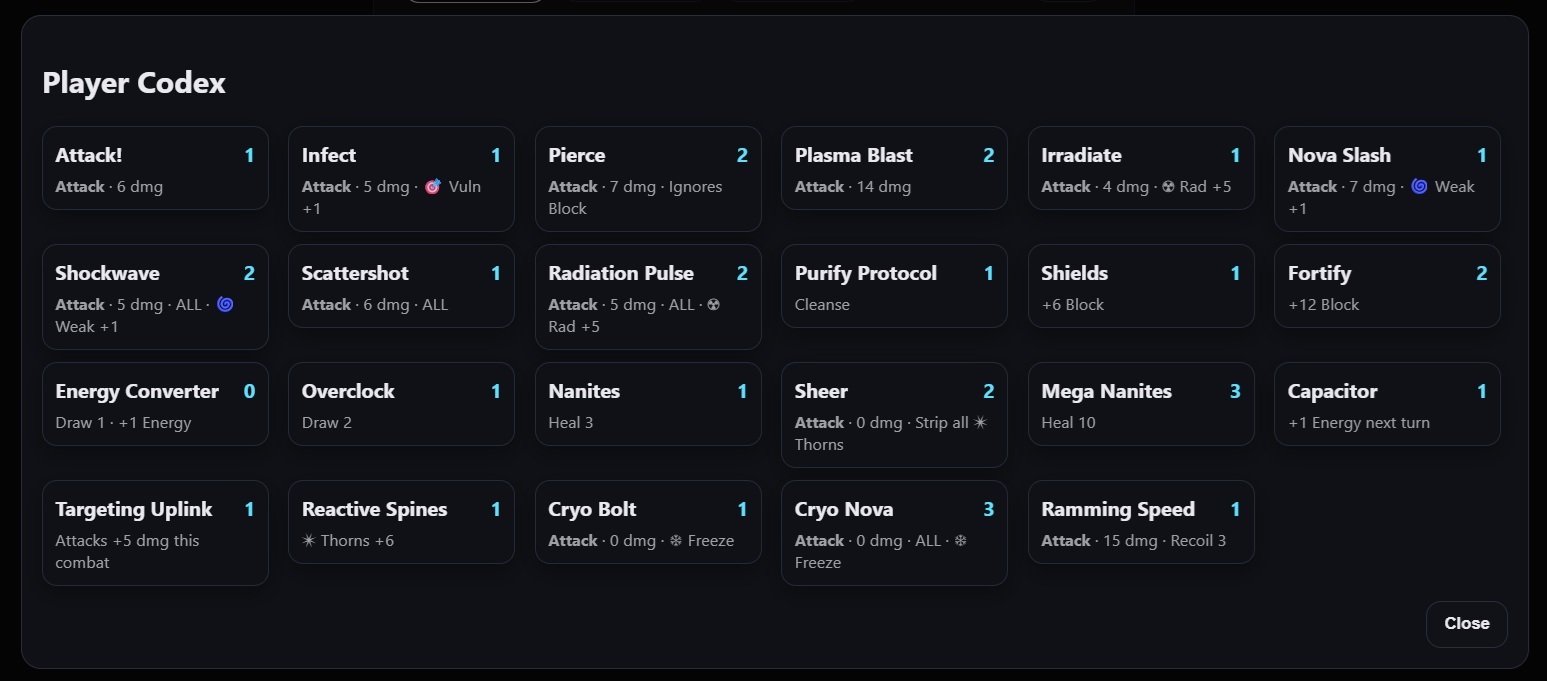The image size is (1547, 681).
Task: Choose the Fortify card
Action: (x=1386, y=286)
